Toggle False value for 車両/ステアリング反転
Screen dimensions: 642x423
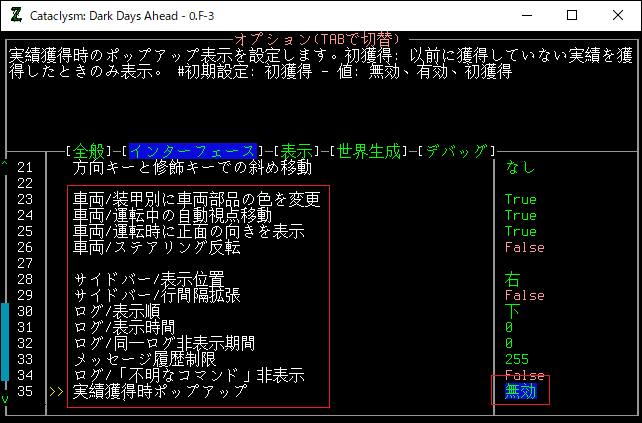524,247
